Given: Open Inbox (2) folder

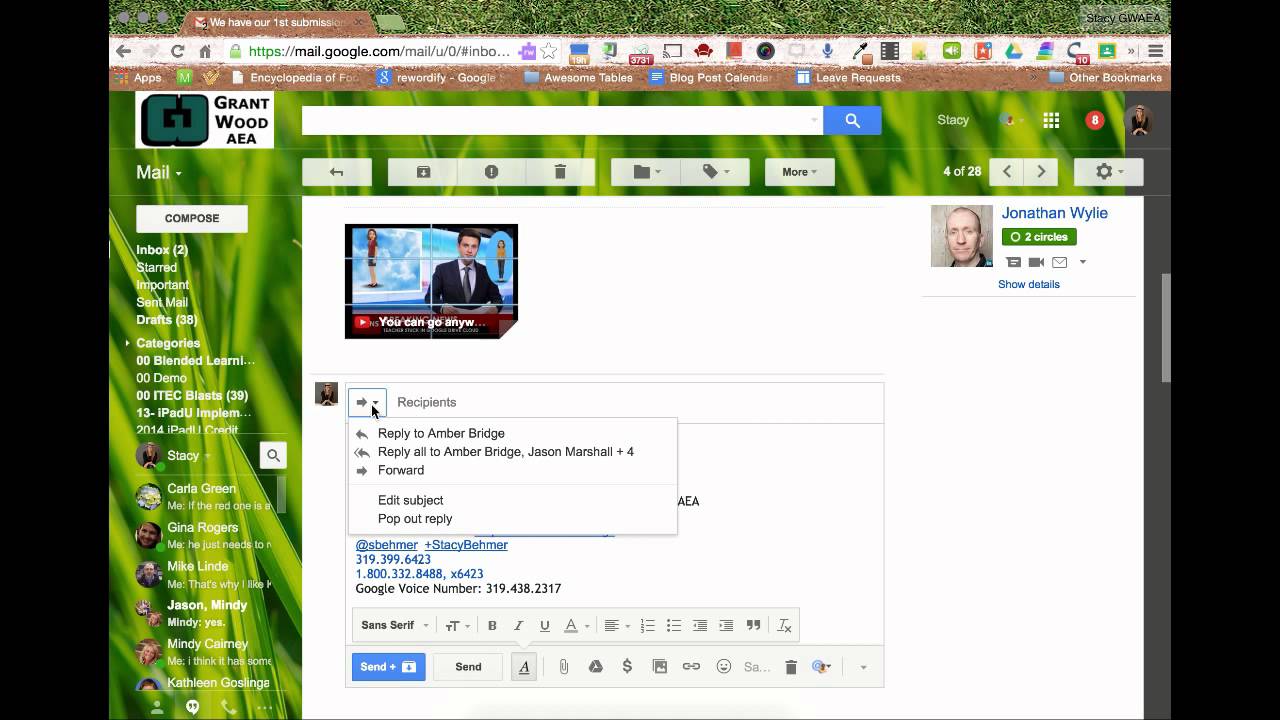Looking at the screenshot, I should click(x=162, y=250).
